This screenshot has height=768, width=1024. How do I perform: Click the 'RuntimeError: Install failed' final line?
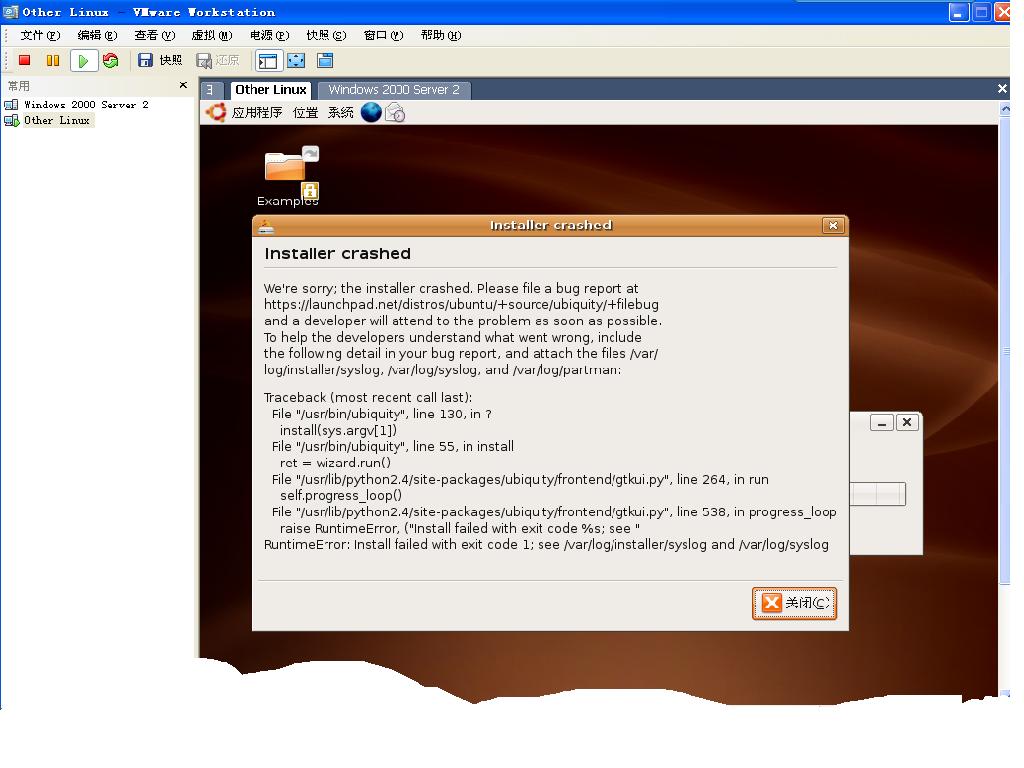pos(546,545)
